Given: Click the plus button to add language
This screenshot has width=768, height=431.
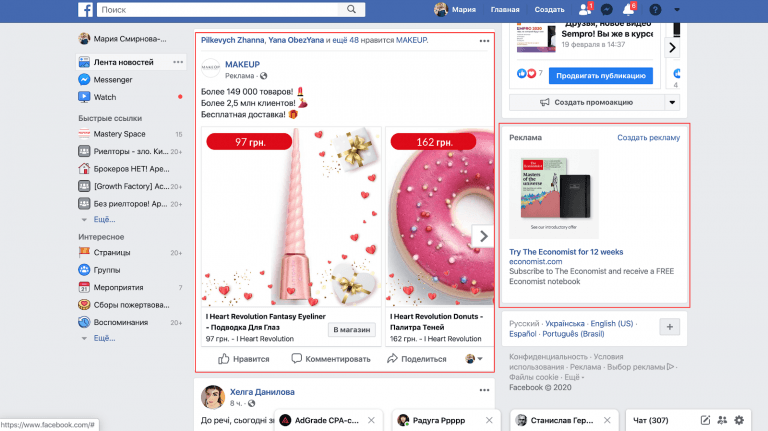Looking at the screenshot, I should point(670,327).
